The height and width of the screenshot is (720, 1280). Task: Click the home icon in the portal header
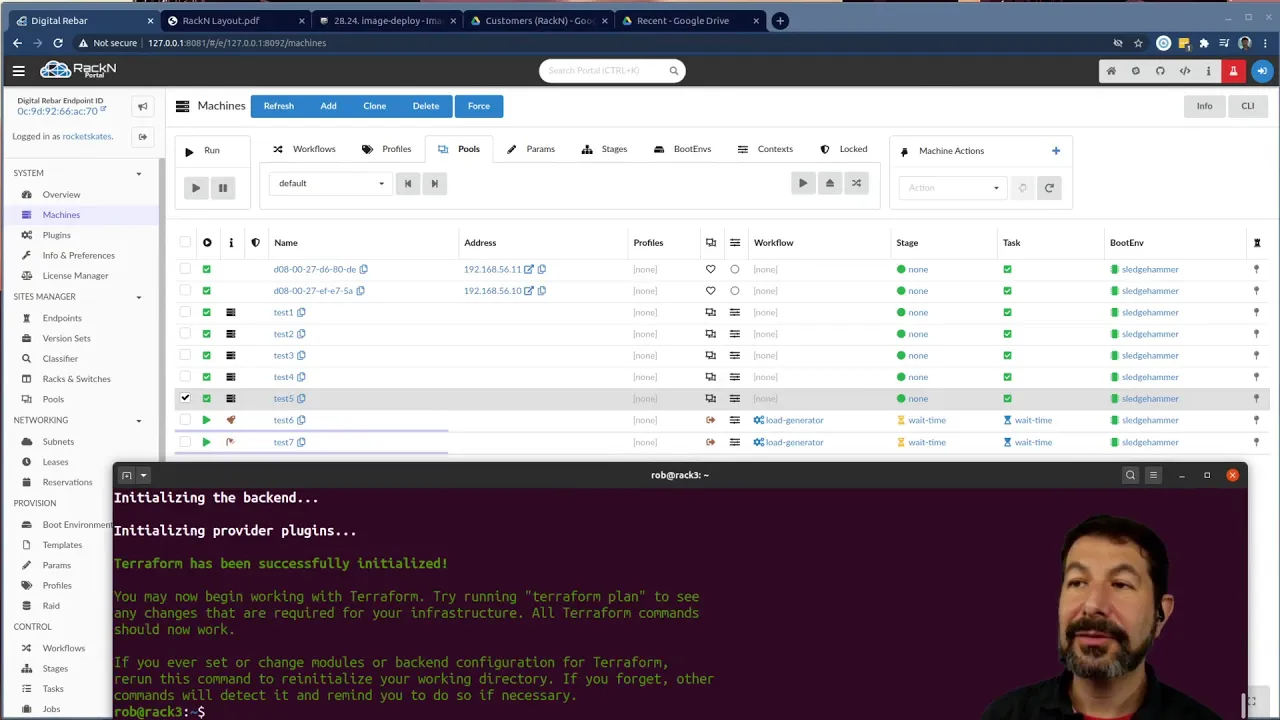pos(1111,71)
